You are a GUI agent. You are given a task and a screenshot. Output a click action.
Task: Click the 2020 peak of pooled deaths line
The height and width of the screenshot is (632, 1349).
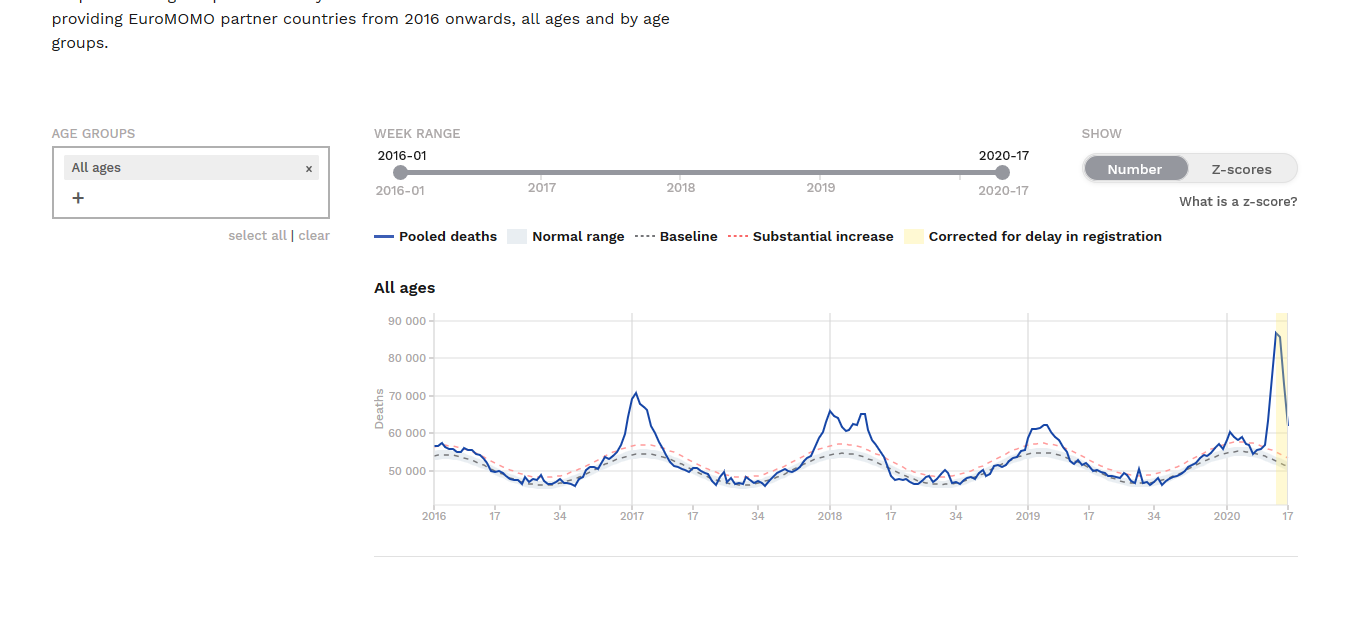(x=1276, y=333)
